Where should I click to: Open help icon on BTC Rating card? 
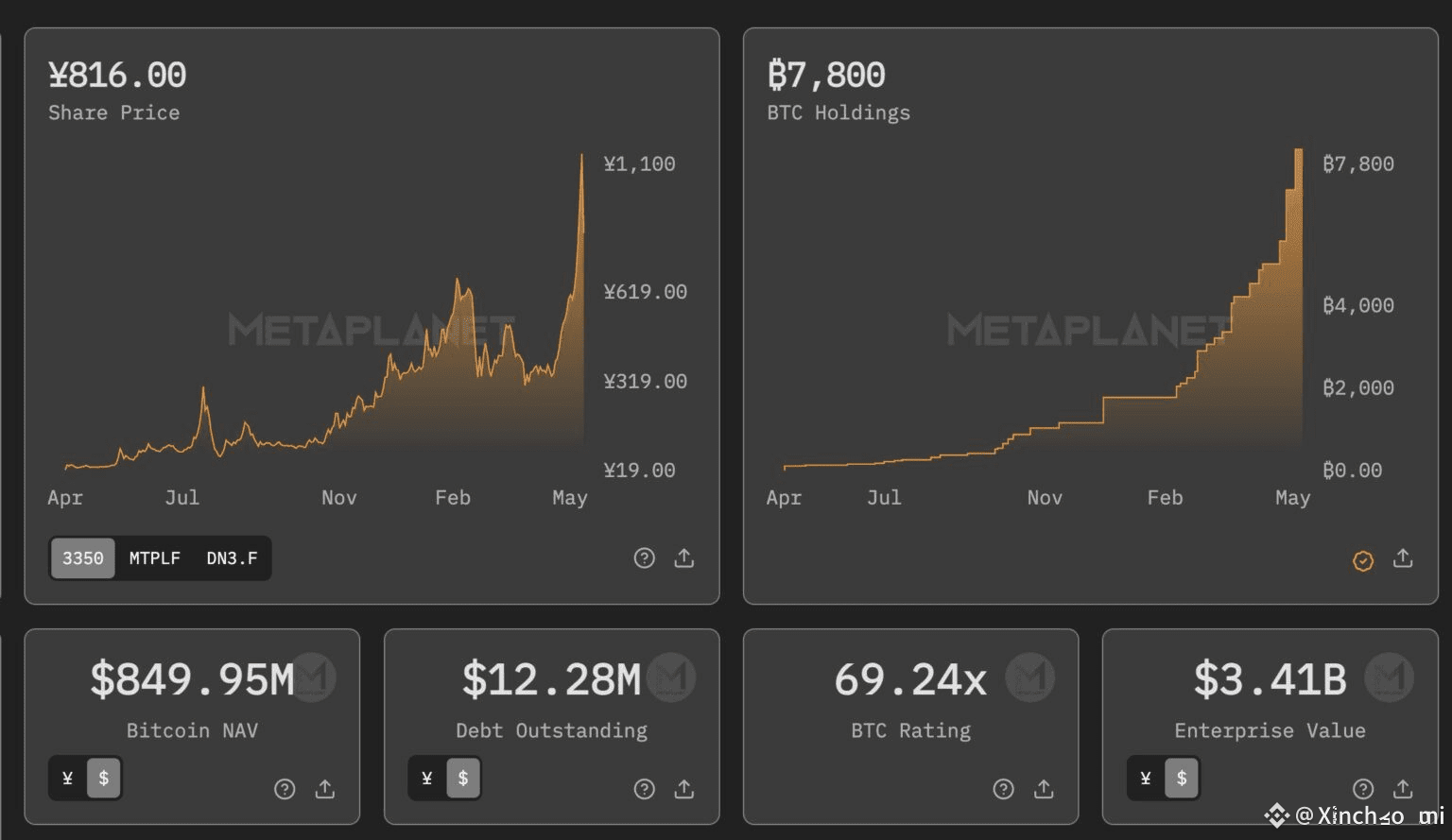point(1003,789)
